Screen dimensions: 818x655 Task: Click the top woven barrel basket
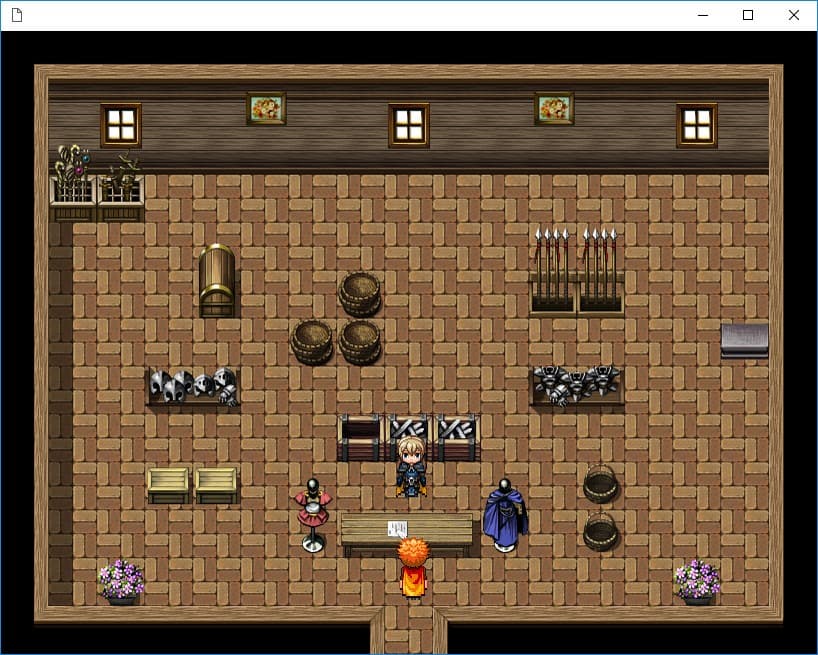[359, 294]
